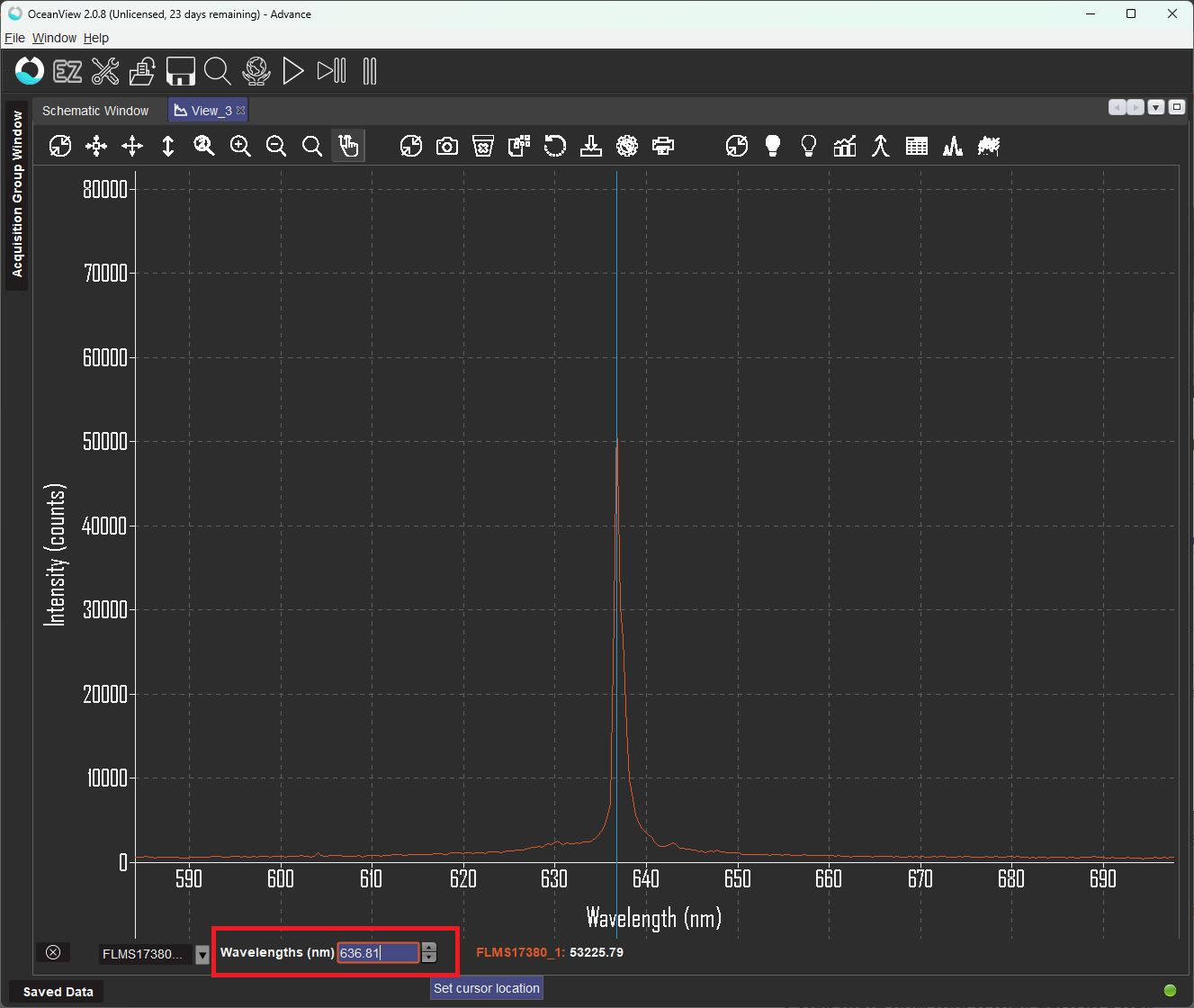Expand the FLMS17380 device dropdown
Viewport: 1194px width, 1008px height.
click(x=202, y=954)
